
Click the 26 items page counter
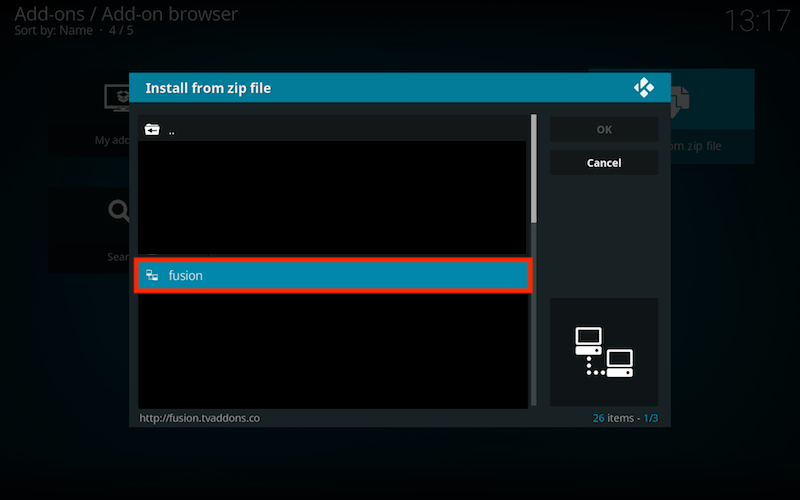pyautogui.click(x=625, y=418)
